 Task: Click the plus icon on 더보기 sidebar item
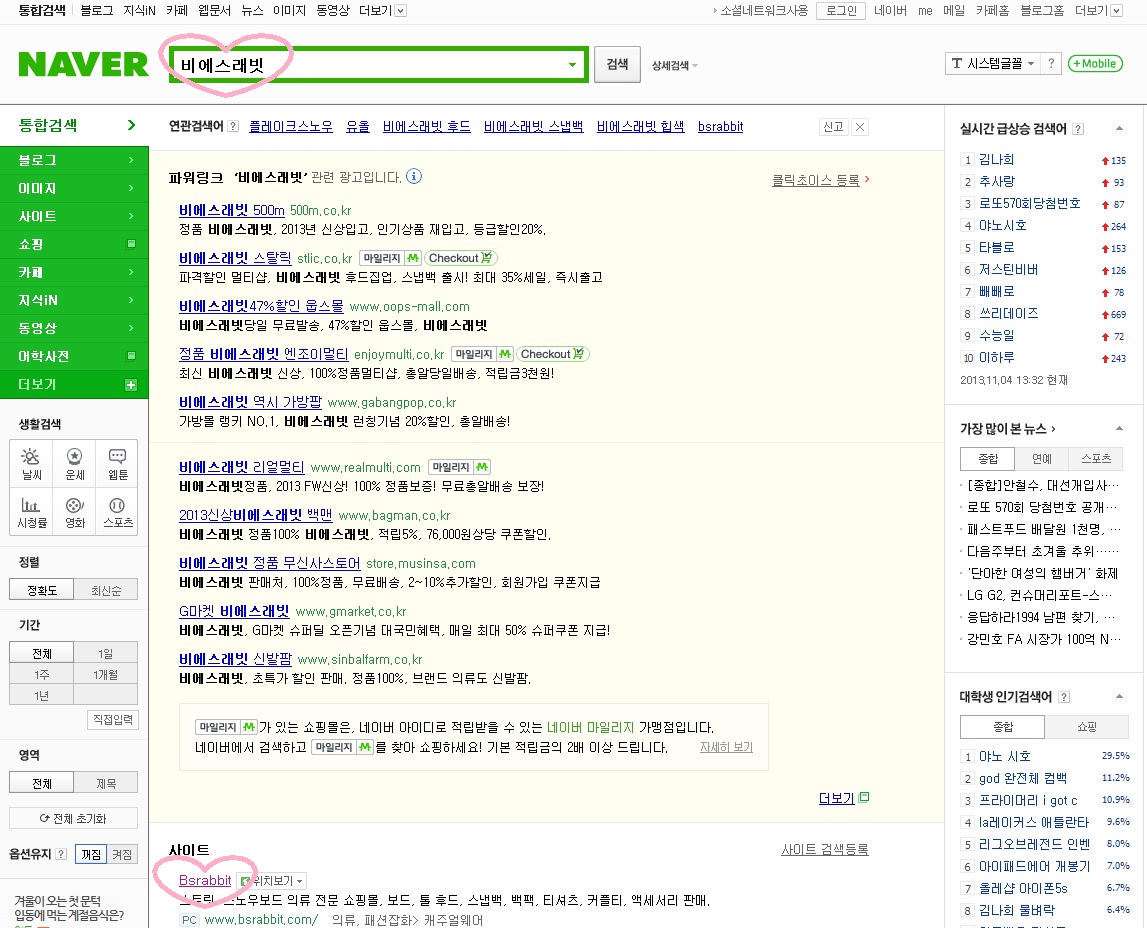tap(131, 385)
